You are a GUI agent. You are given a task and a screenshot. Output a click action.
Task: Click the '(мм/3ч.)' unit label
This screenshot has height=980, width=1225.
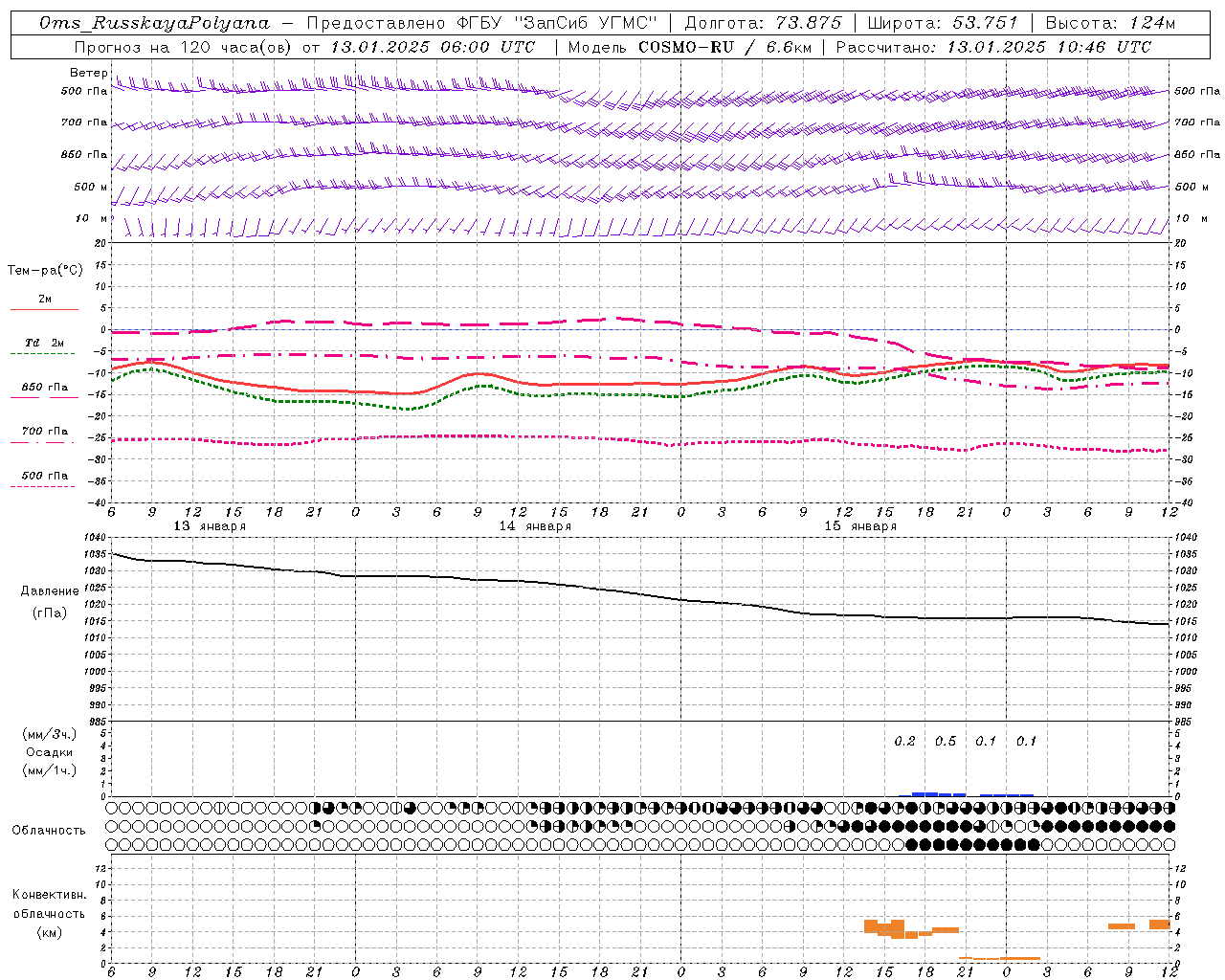(x=50, y=734)
